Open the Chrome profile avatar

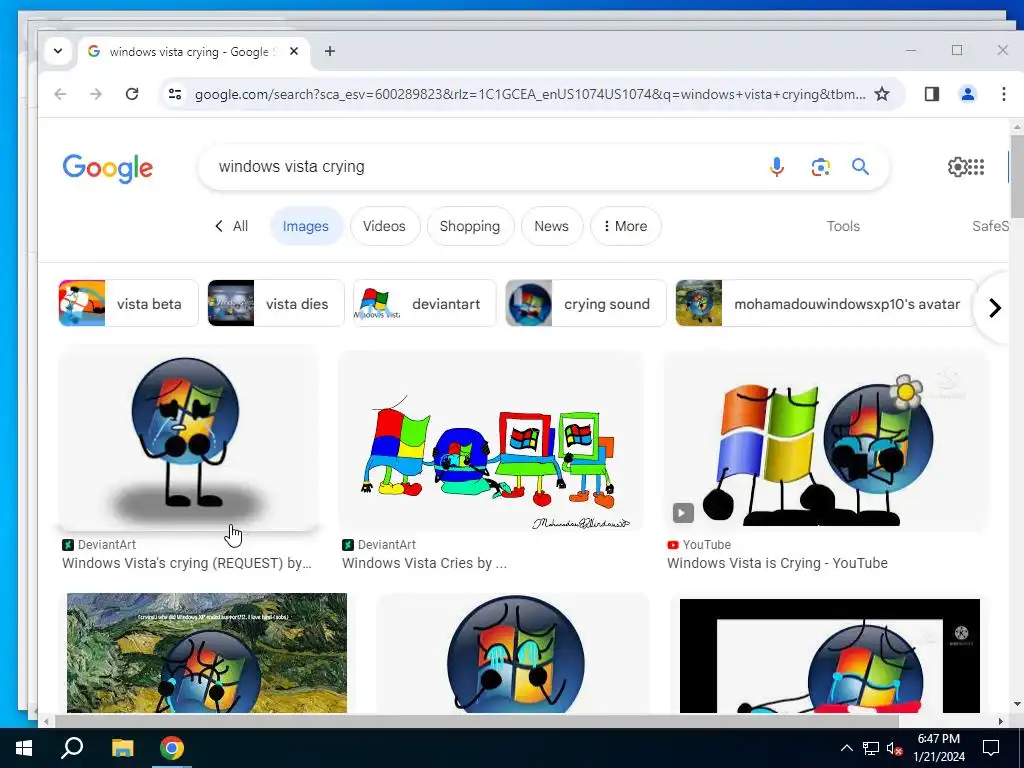click(x=968, y=94)
